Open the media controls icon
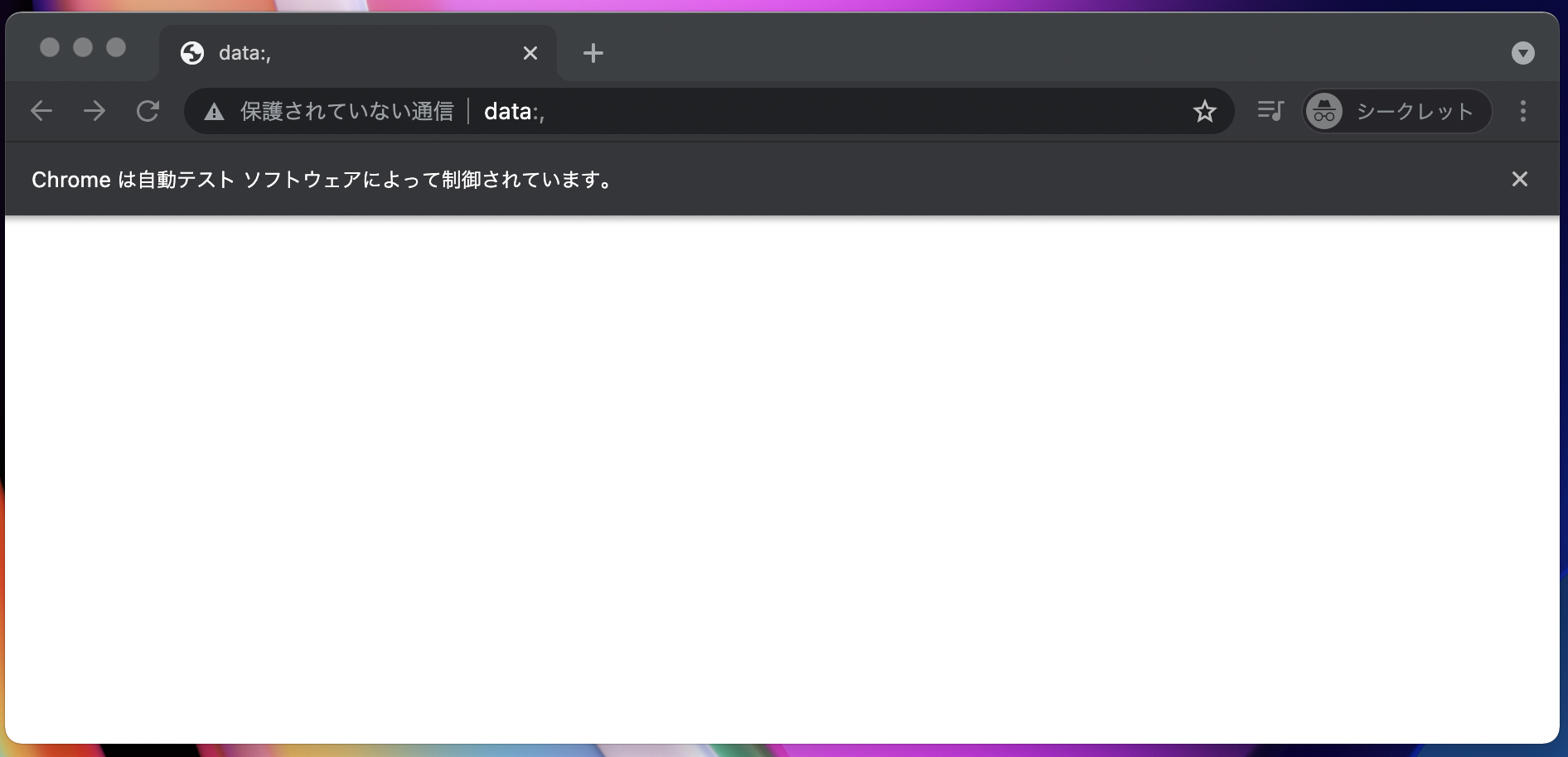Screen dimensions: 1568x757 pos(1270,111)
